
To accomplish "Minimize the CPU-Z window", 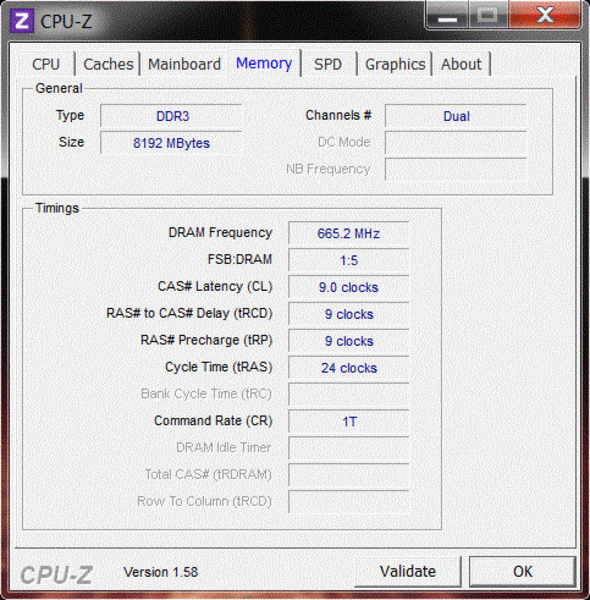I will 447,15.
